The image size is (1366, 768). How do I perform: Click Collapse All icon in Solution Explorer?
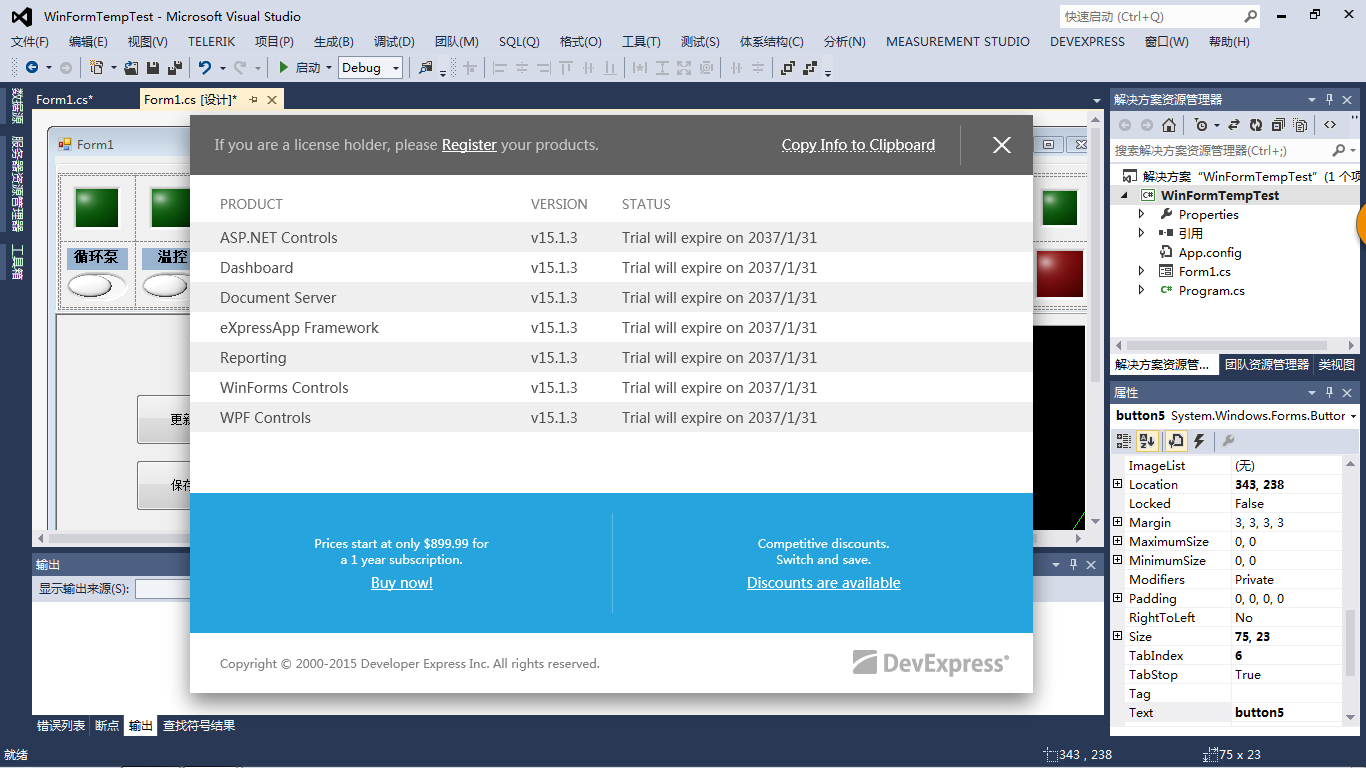[1278, 125]
